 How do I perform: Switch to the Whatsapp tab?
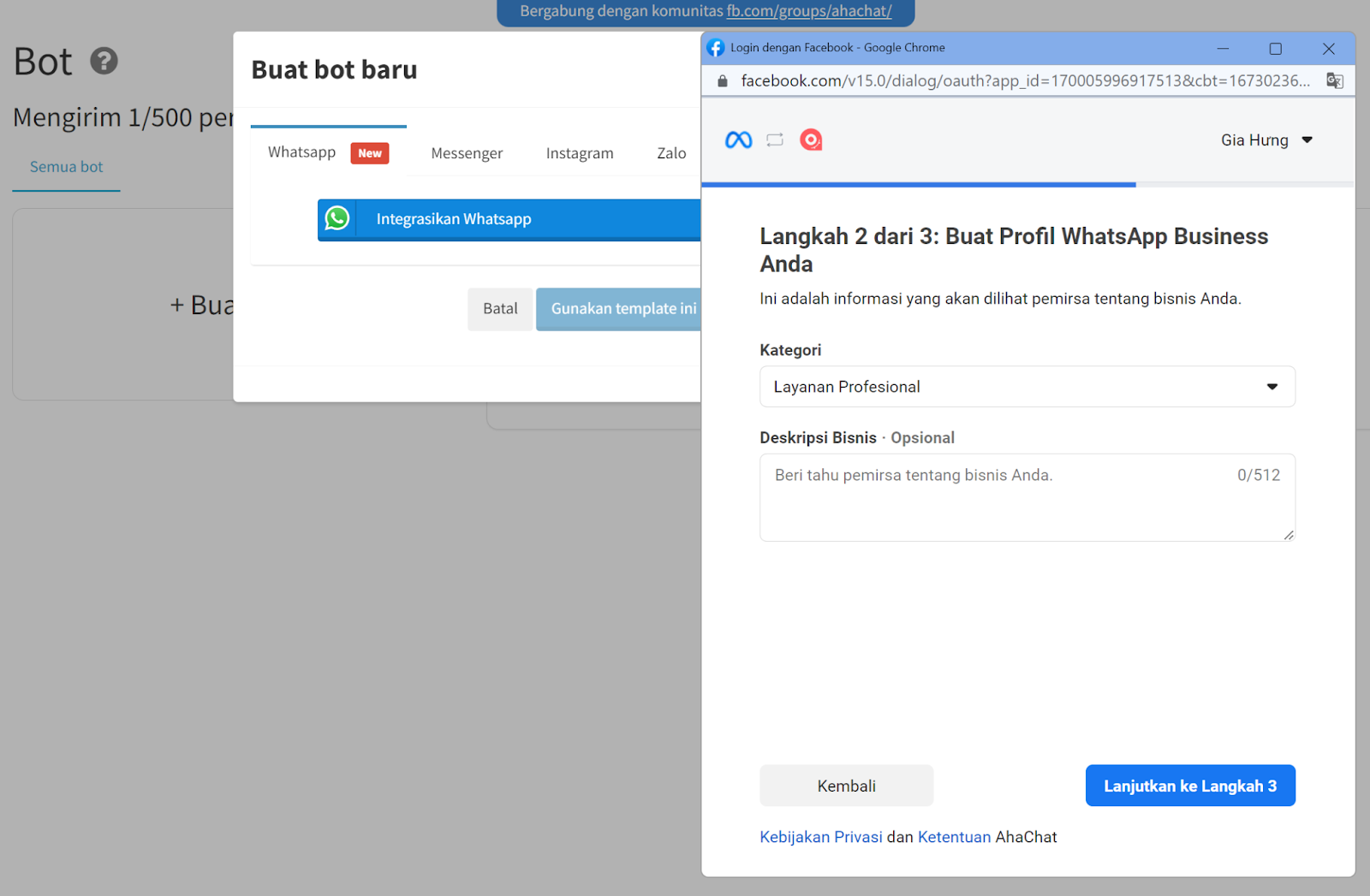[328, 152]
